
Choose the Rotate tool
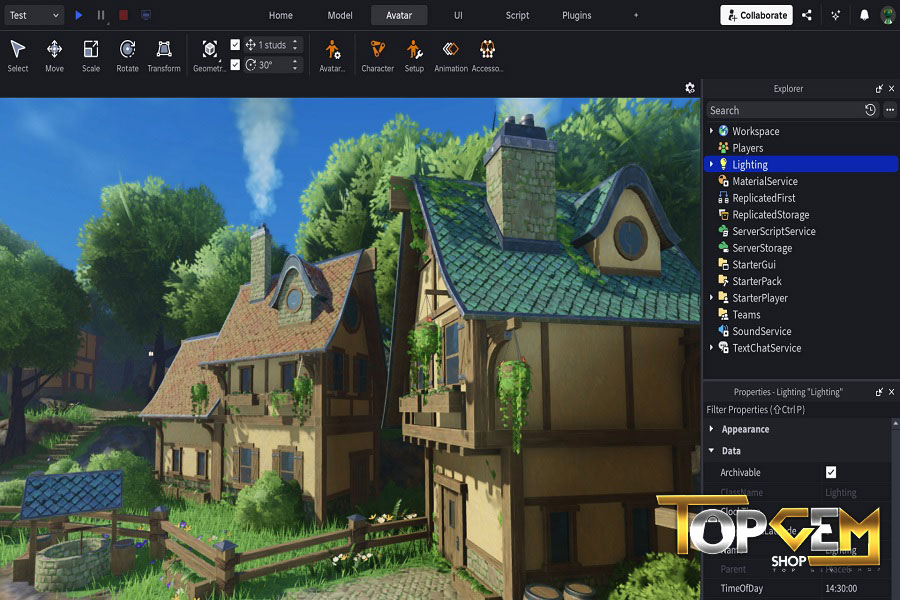click(127, 54)
